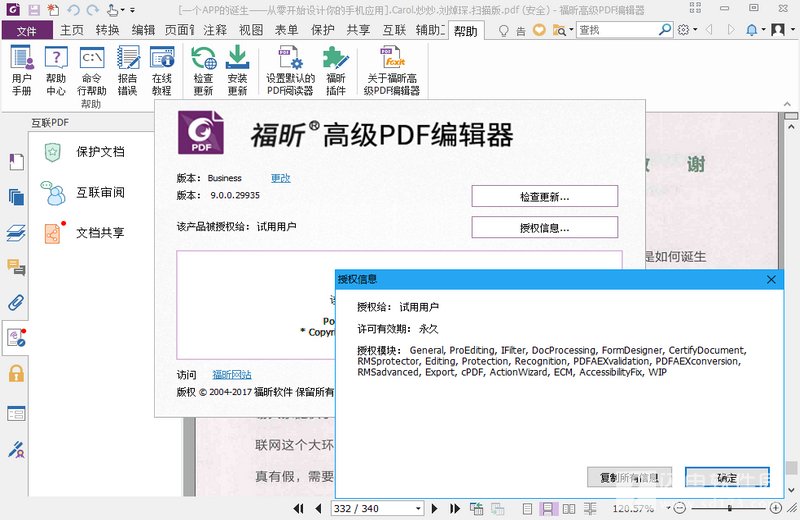This screenshot has width=800, height=520.
Task: Open the User Manual (用户手册) icon
Action: point(22,70)
